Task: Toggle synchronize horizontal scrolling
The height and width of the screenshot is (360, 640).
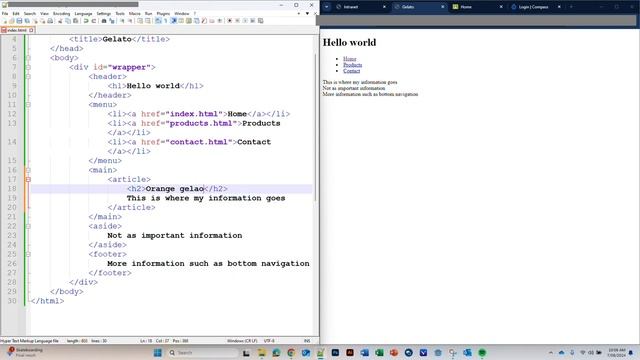Action: click(x=148, y=21)
